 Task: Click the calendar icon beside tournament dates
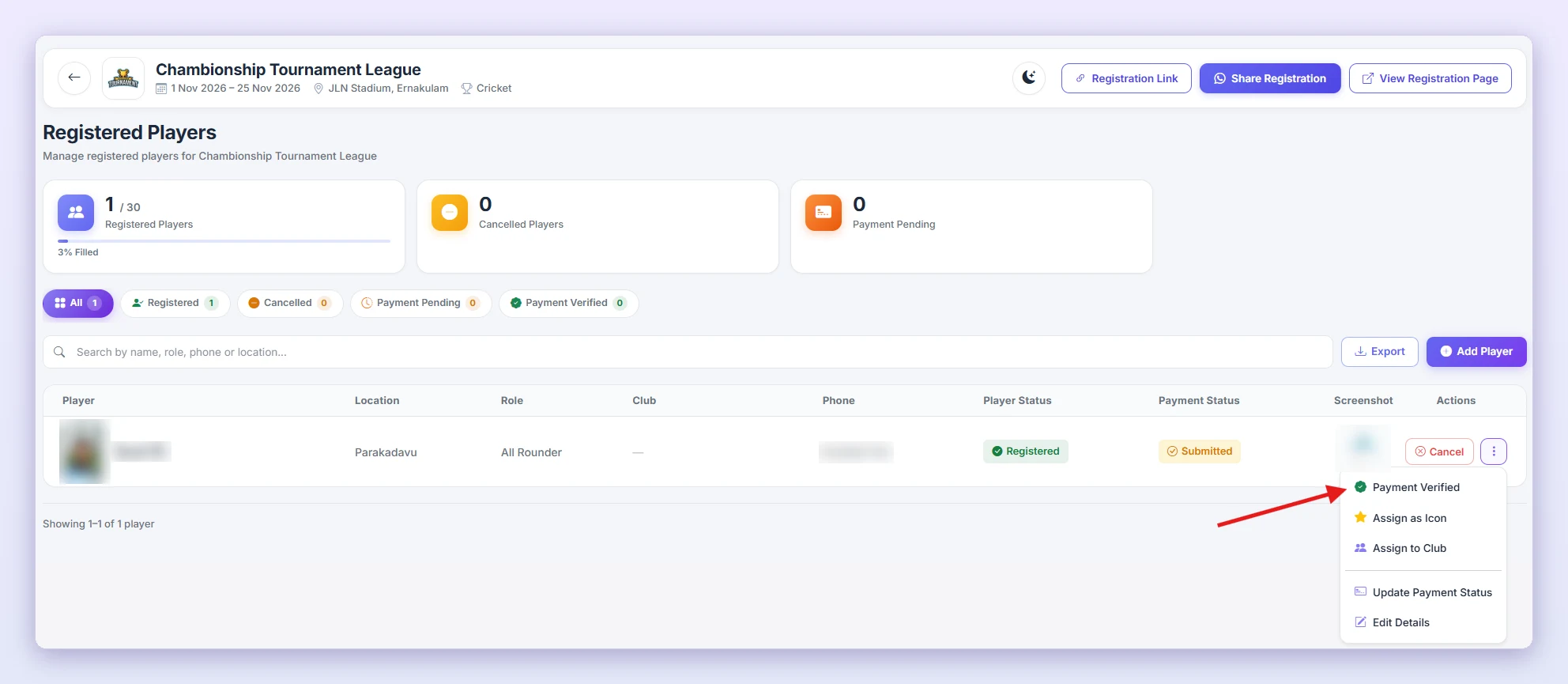pos(161,89)
